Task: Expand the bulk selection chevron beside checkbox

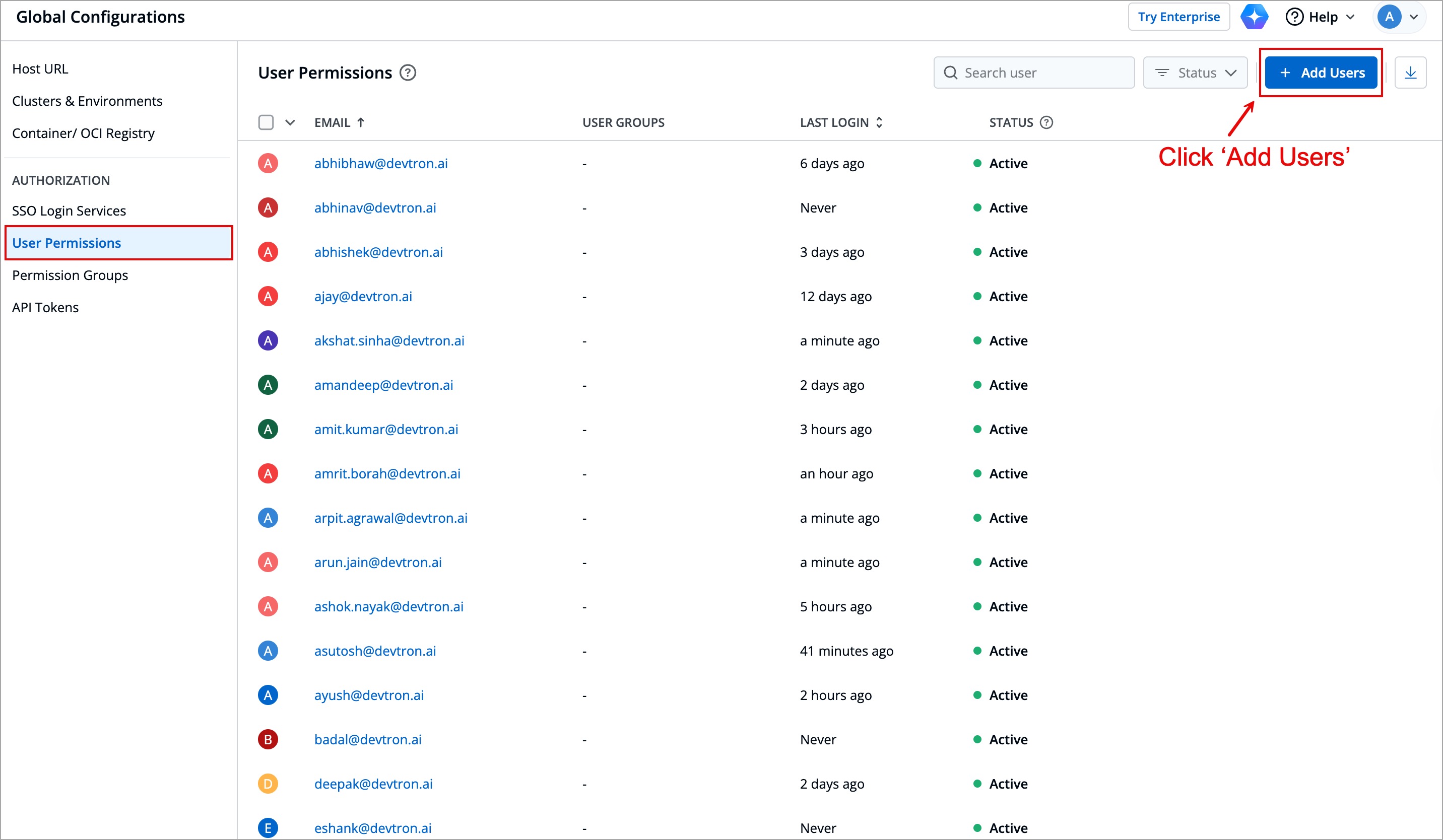Action: 290,122
